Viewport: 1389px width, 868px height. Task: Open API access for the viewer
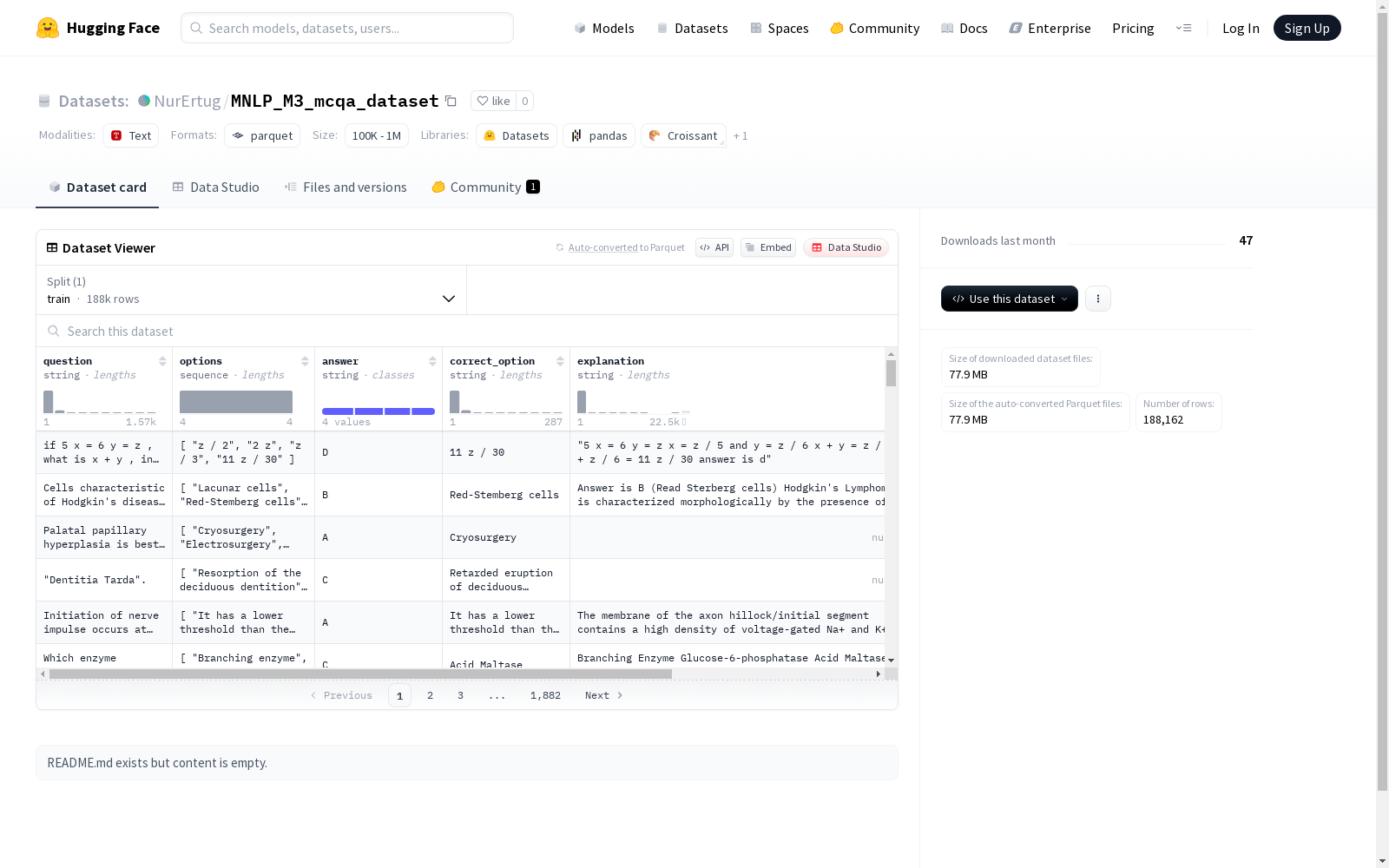pyautogui.click(x=714, y=247)
